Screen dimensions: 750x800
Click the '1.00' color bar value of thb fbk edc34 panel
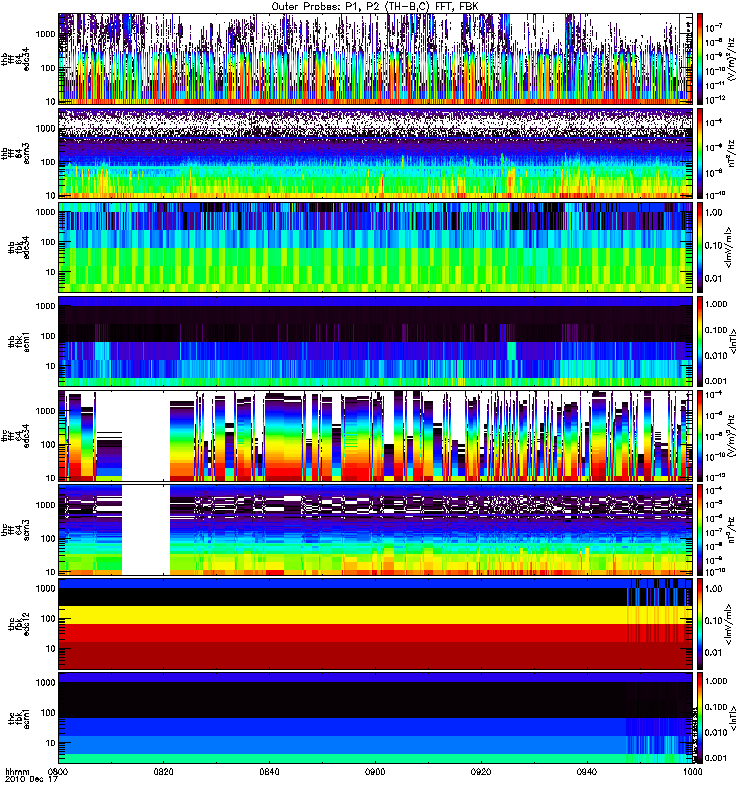(x=714, y=213)
